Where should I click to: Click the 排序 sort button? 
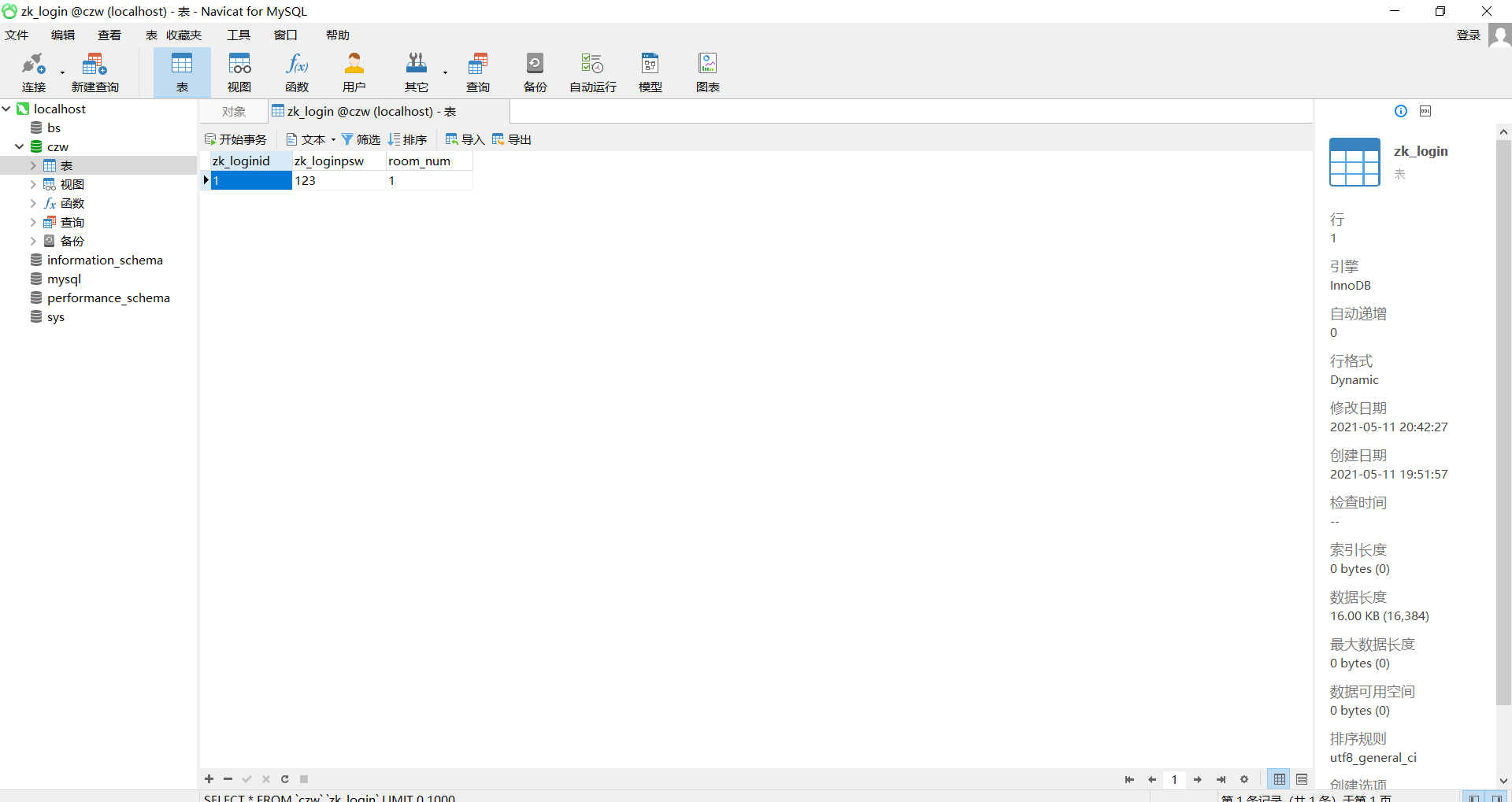pos(407,139)
